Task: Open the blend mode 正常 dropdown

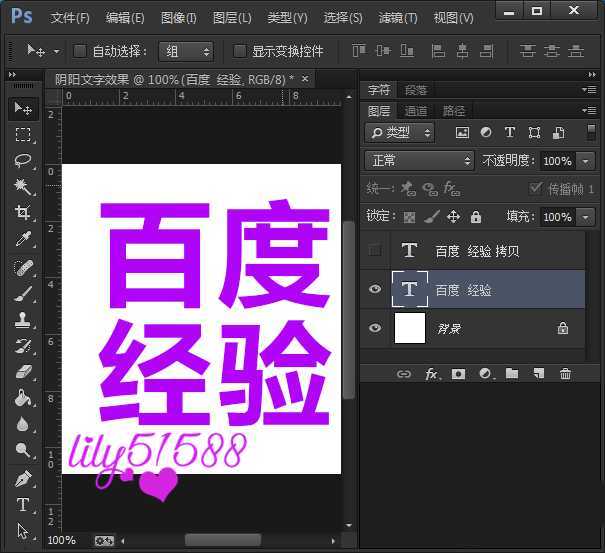Action: (420, 160)
